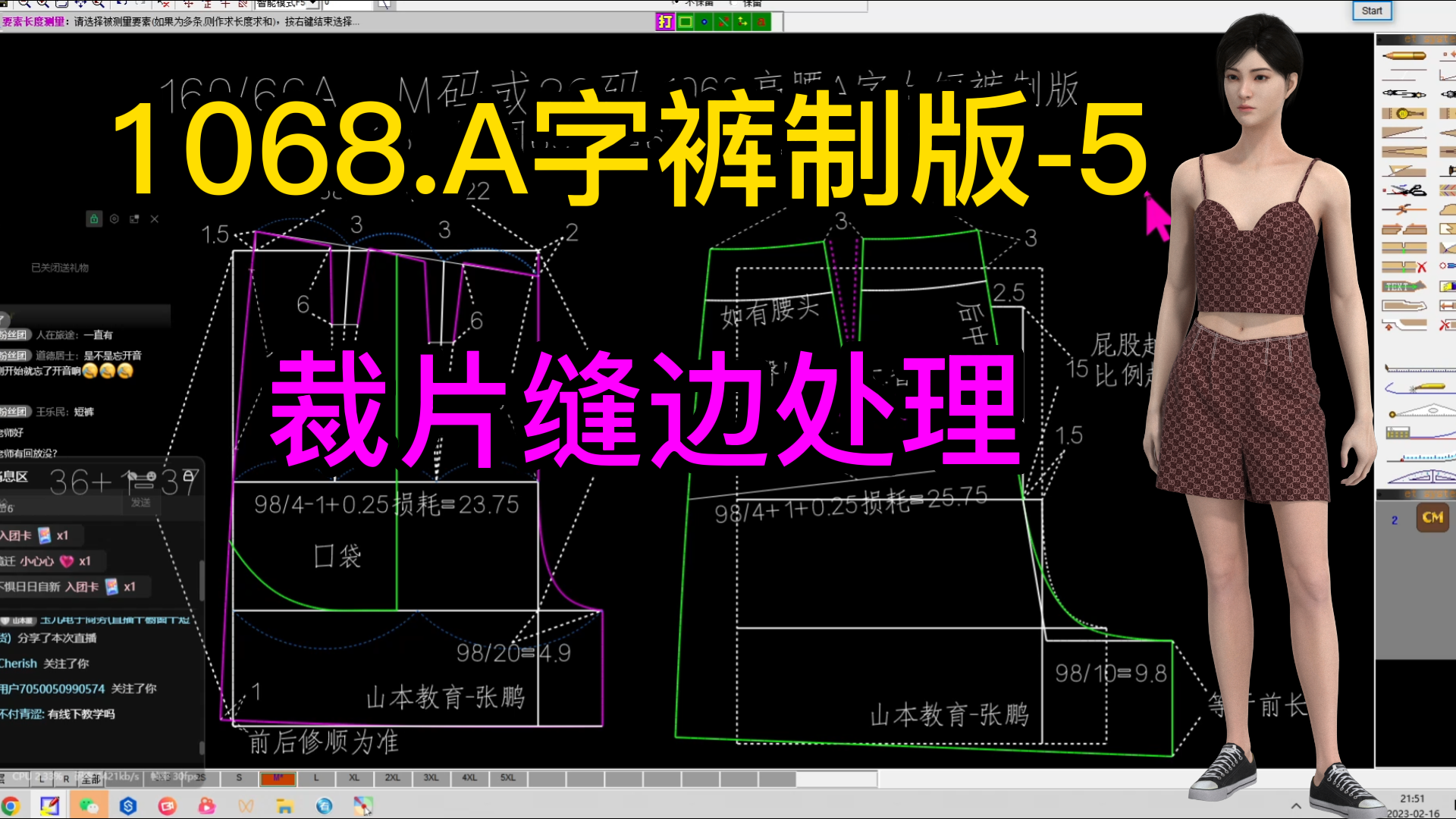Select the zoom magnifier tool in the top toolbar
Image resolution: width=1456 pixels, height=819 pixels.
pos(23,5)
